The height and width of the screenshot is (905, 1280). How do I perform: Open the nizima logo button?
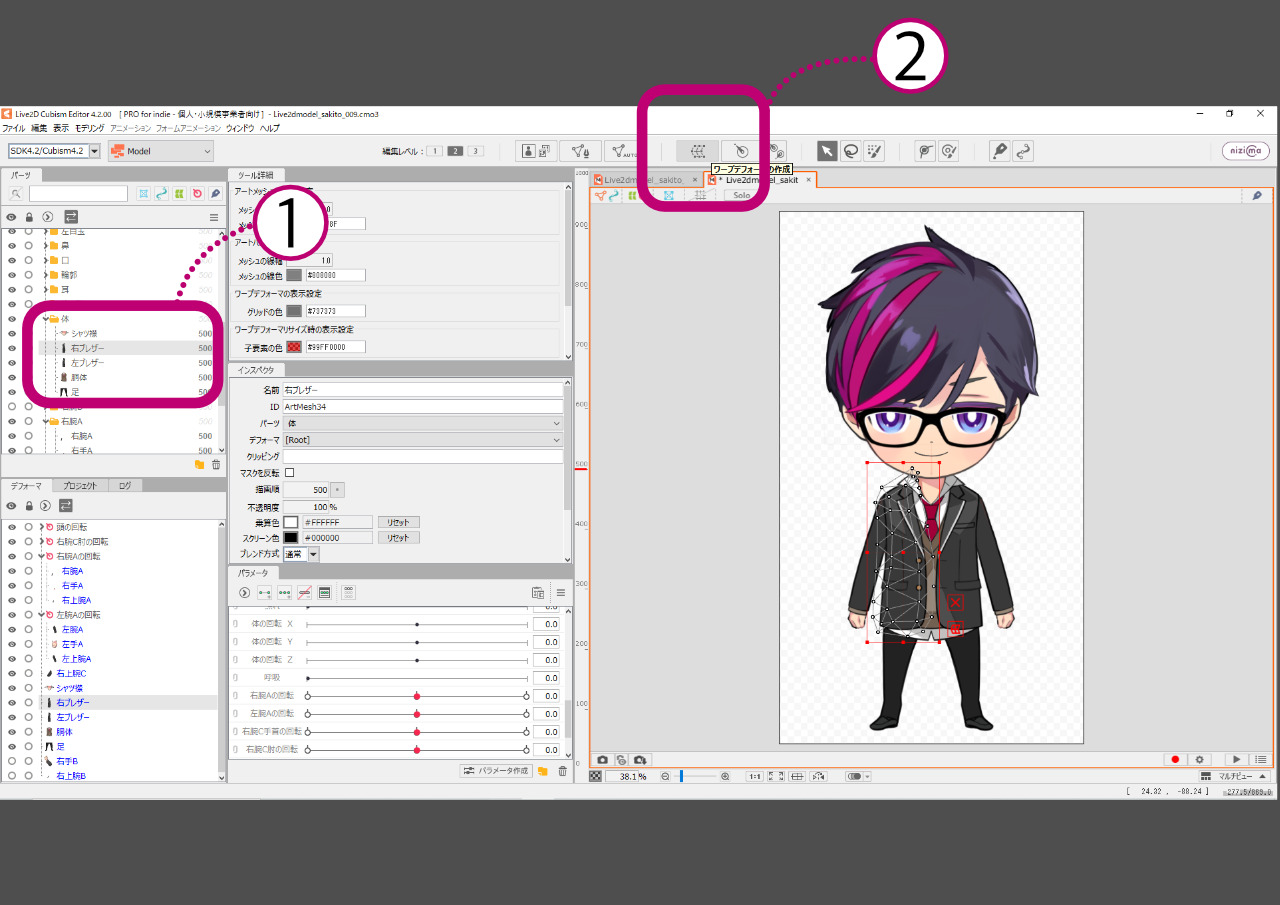point(1245,151)
